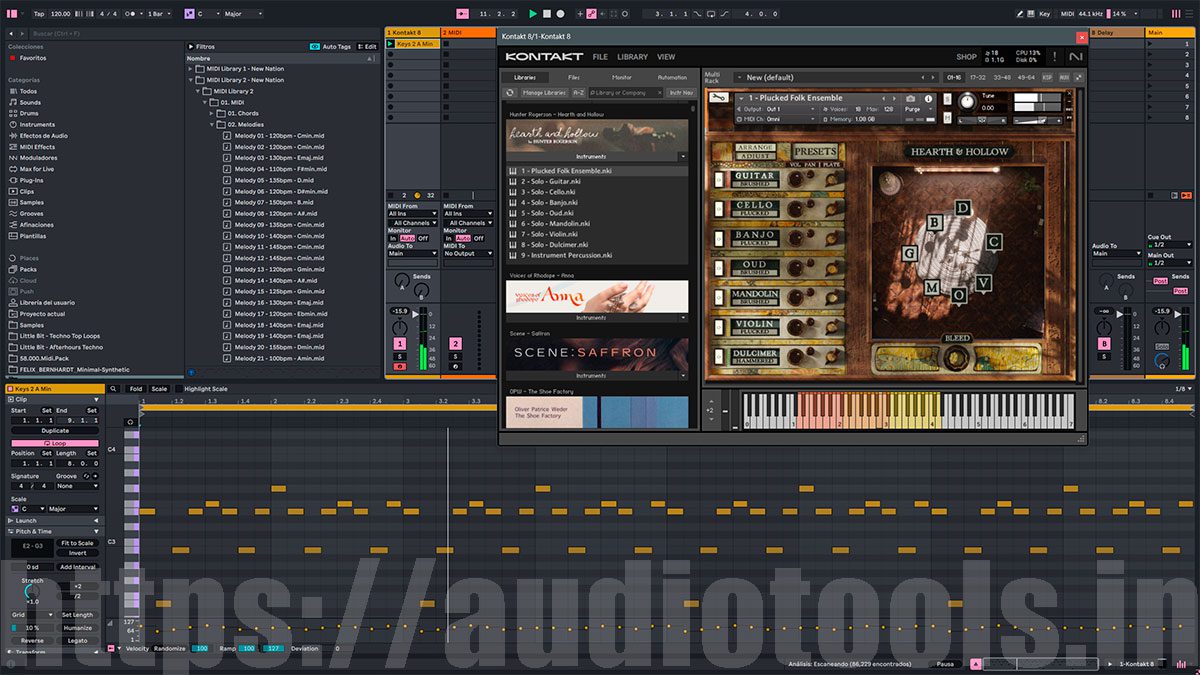The width and height of the screenshot is (1200, 675).
Task: Switch to Kontakt's Automation tab
Action: (x=672, y=77)
